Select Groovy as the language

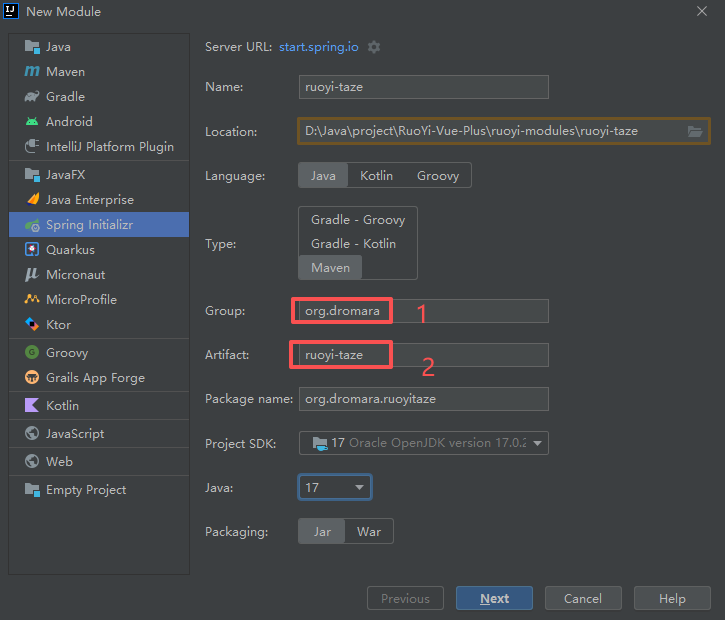point(438,175)
